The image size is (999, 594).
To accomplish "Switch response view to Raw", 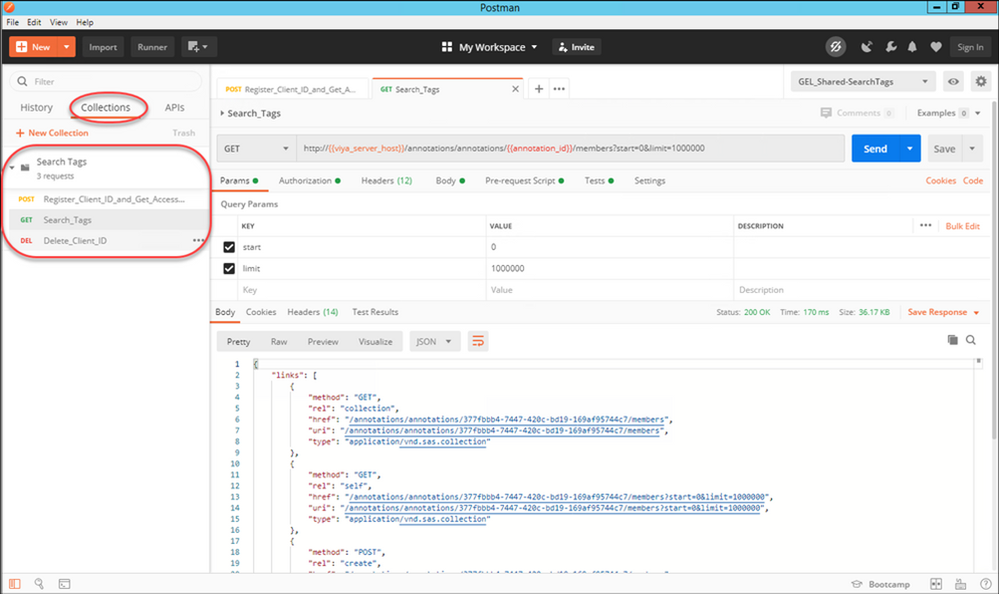I will (x=278, y=342).
